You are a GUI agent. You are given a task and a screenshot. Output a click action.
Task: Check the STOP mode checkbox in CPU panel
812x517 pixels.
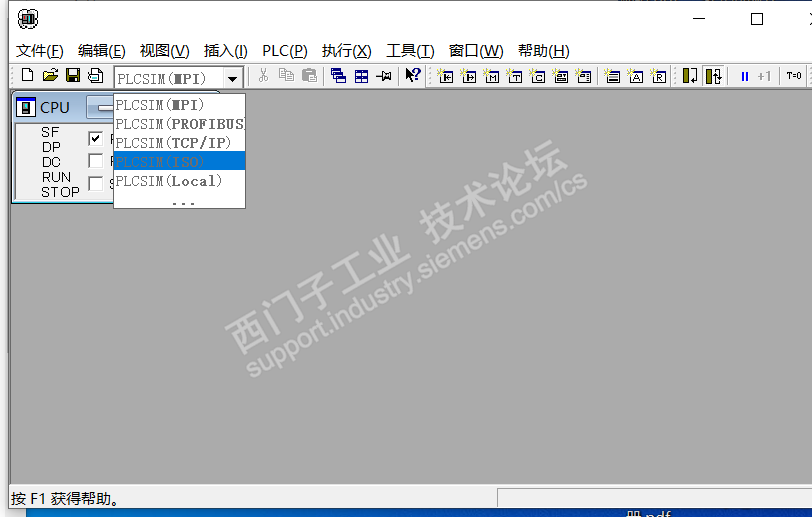95,184
